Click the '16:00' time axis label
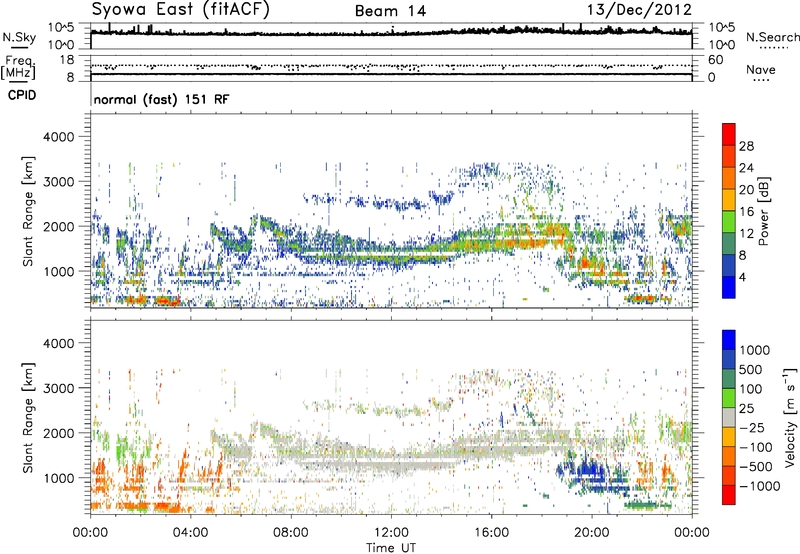Viewport: 800px width, 554px height. [491, 533]
